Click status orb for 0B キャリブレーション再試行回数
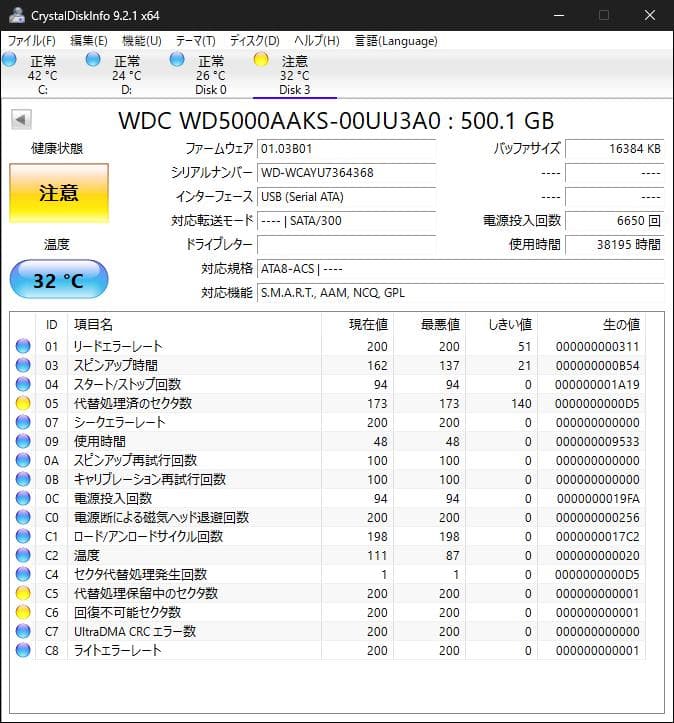The height and width of the screenshot is (723, 674). point(23,479)
